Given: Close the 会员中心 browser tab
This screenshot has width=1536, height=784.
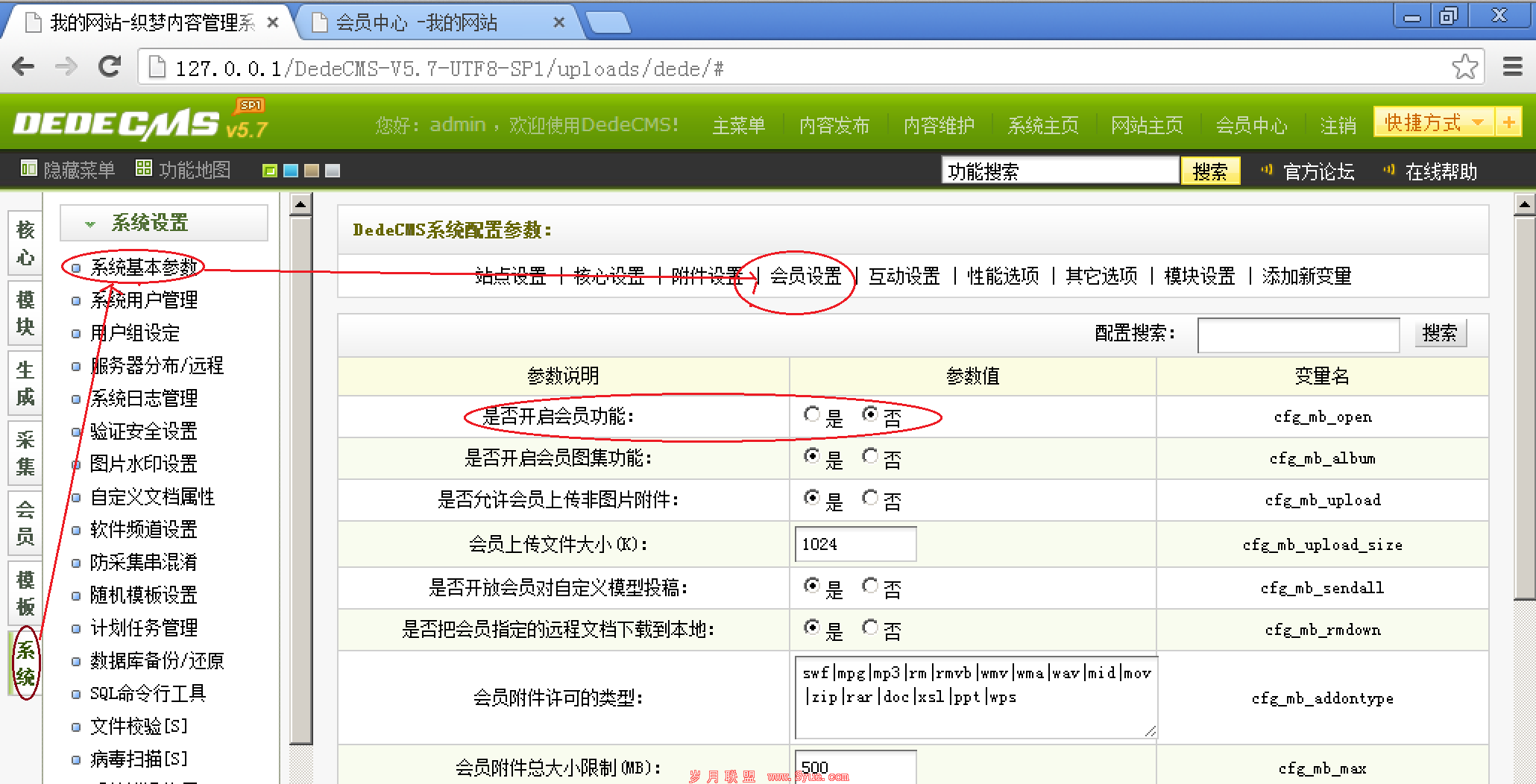Looking at the screenshot, I should (558, 23).
